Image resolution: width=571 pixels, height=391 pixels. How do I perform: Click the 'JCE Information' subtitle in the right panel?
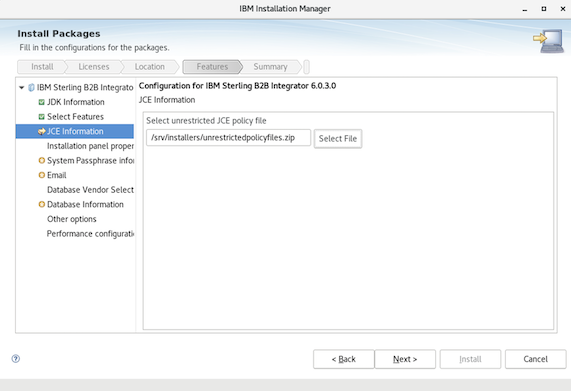coord(167,100)
